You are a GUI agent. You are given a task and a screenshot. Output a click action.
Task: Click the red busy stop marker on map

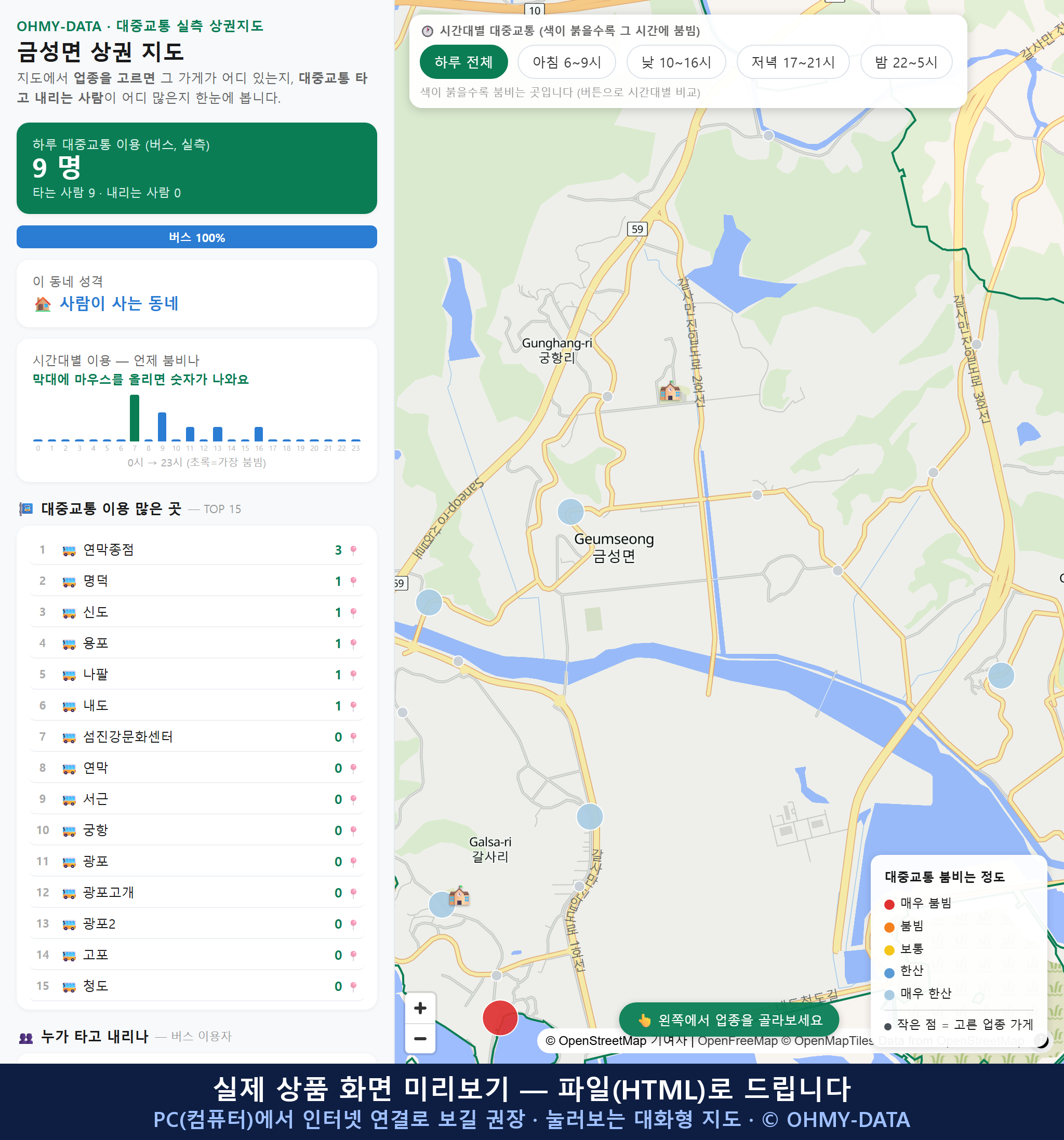tap(500, 1018)
